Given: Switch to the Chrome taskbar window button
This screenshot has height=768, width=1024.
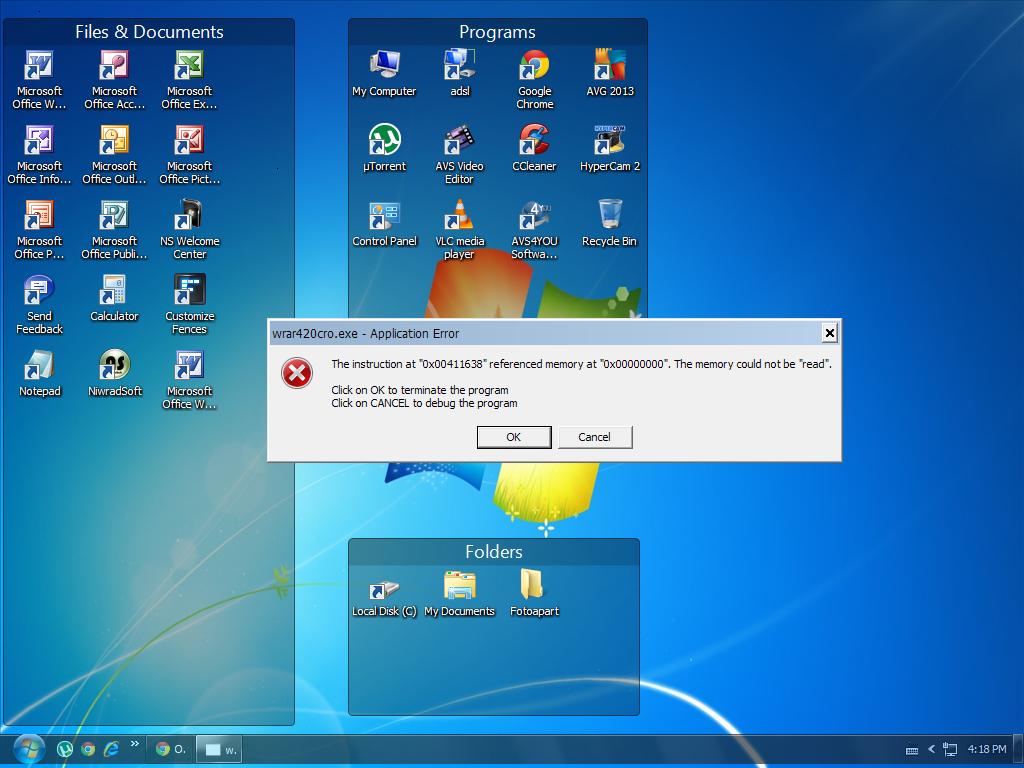Looking at the screenshot, I should click(170, 749).
